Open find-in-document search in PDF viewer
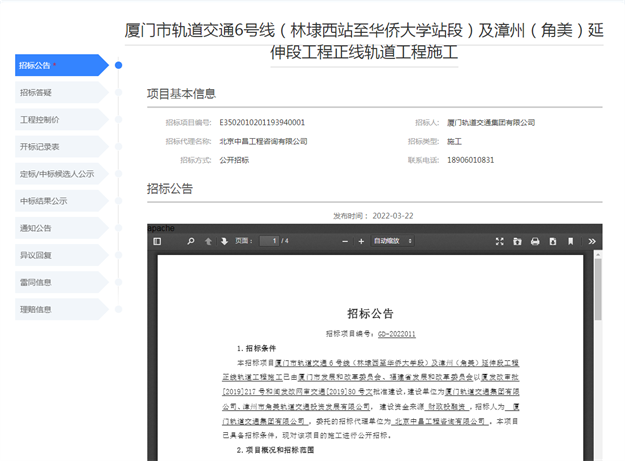 [191, 241]
